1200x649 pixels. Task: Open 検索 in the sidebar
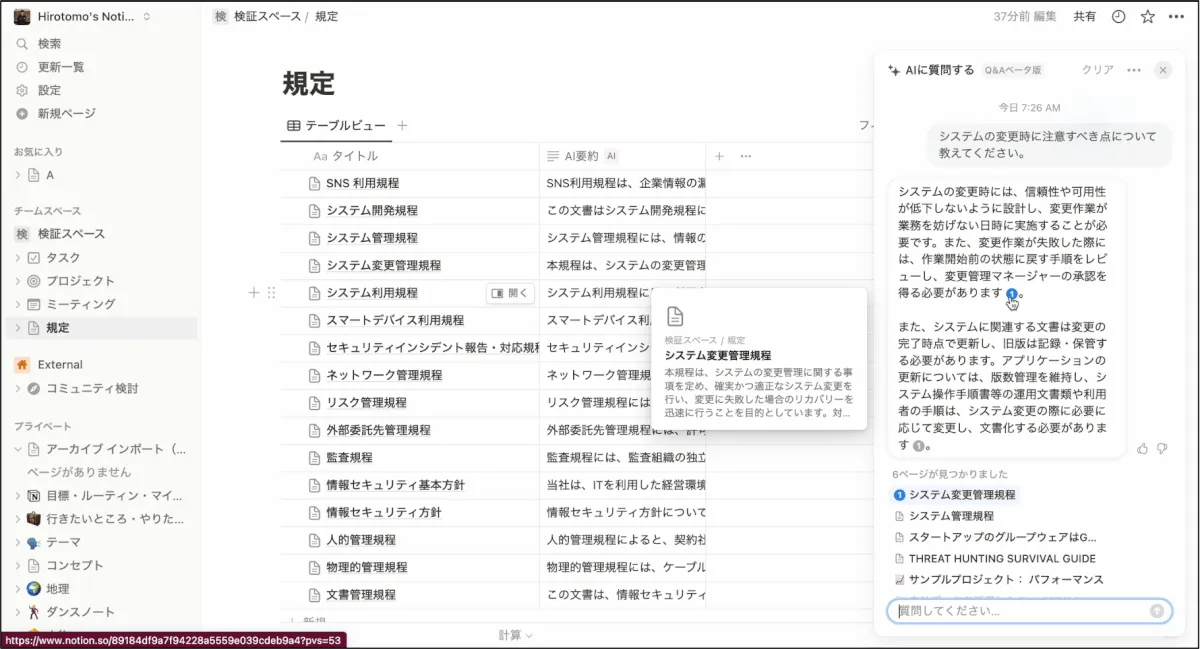coord(49,44)
